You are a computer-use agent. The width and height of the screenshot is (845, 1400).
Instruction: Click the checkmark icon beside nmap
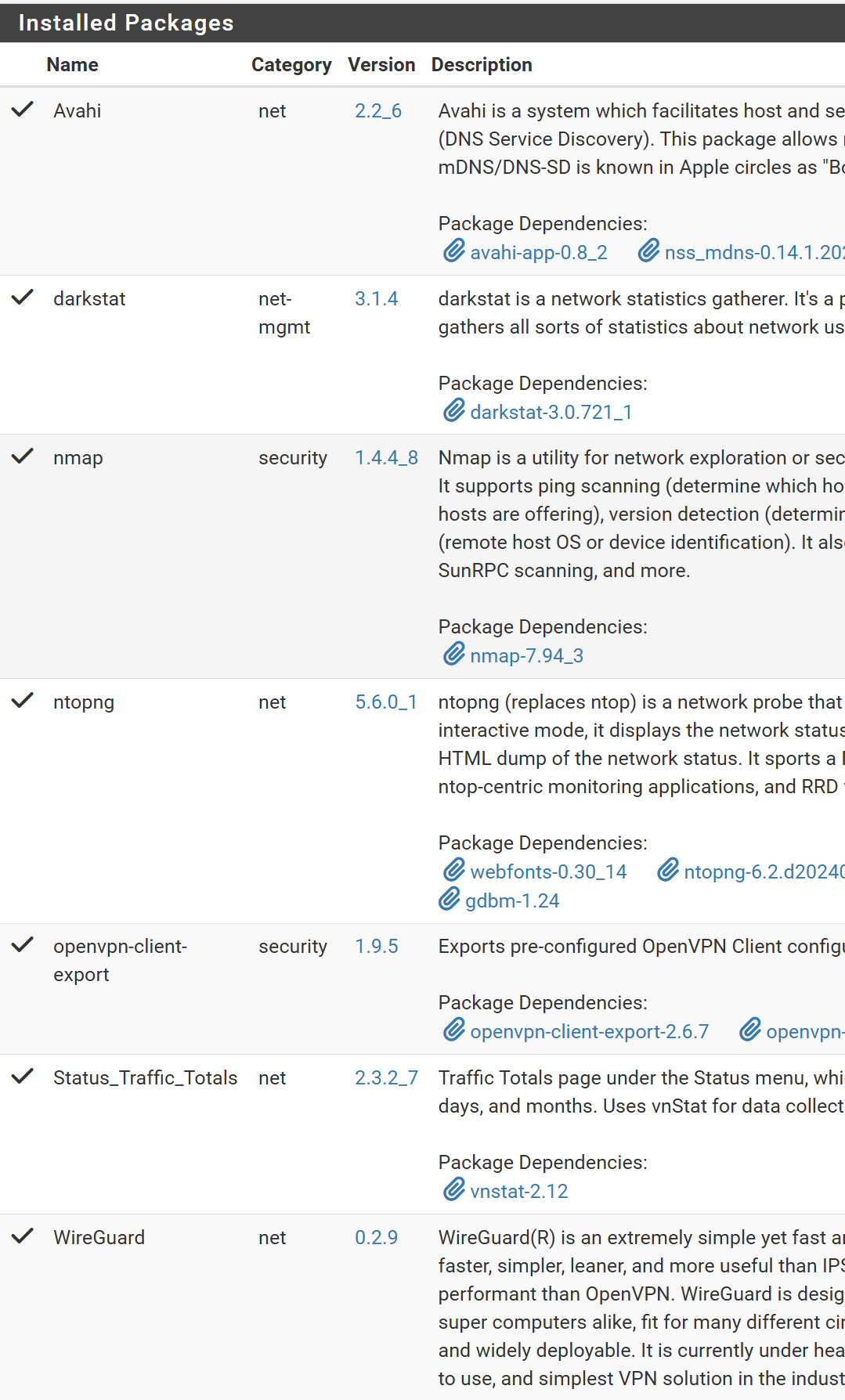tap(23, 456)
